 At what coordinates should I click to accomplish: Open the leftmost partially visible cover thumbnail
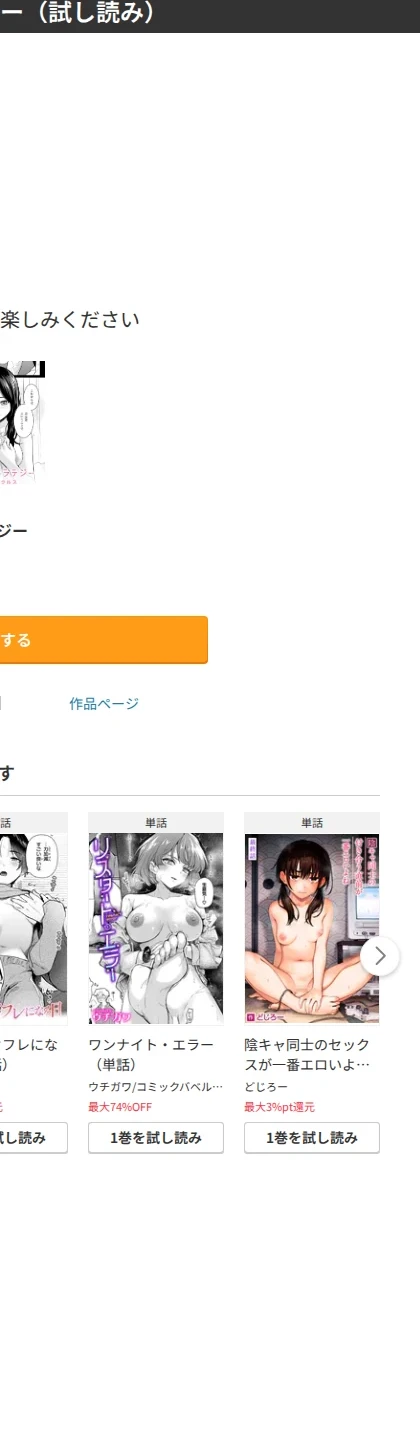pos(34,928)
